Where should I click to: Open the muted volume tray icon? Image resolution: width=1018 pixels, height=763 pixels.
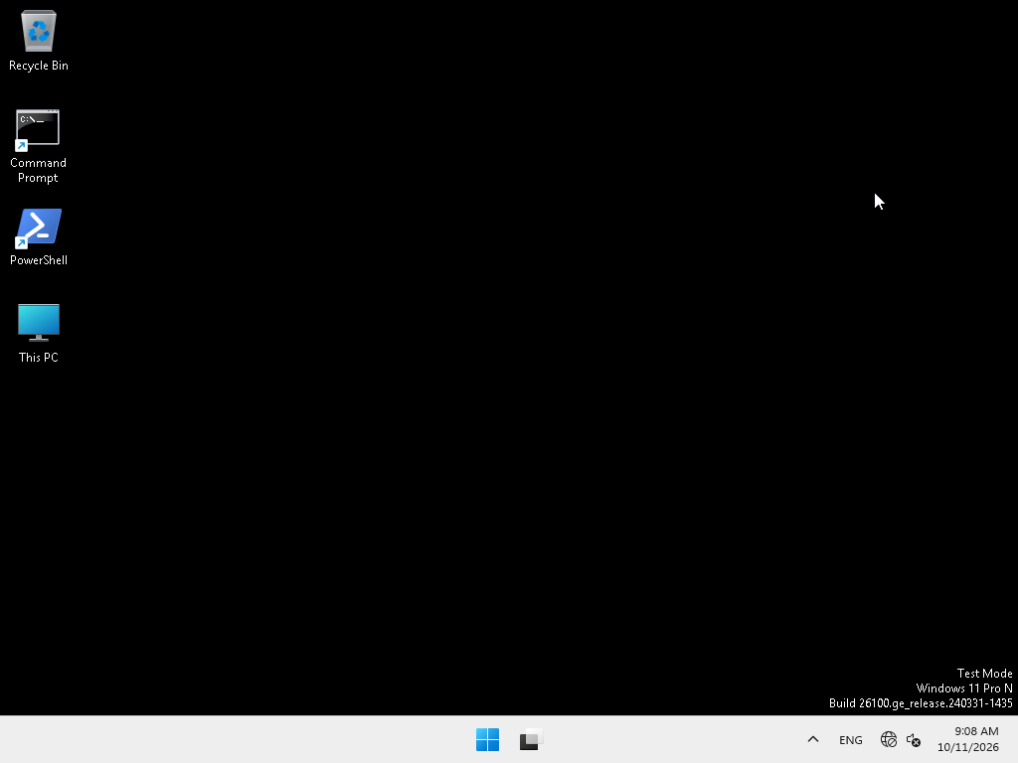(913, 740)
